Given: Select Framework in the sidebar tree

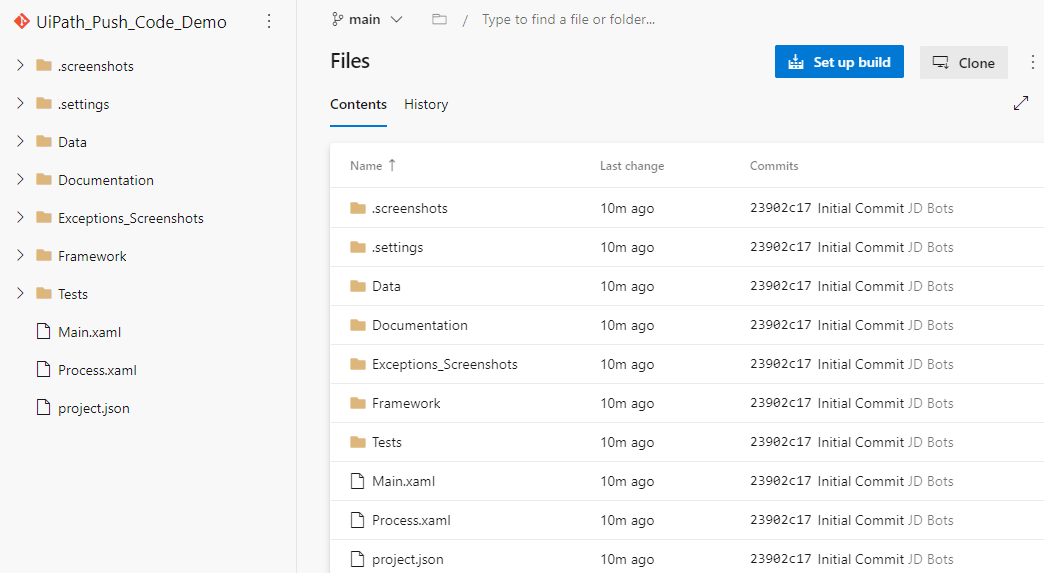Looking at the screenshot, I should pos(92,256).
